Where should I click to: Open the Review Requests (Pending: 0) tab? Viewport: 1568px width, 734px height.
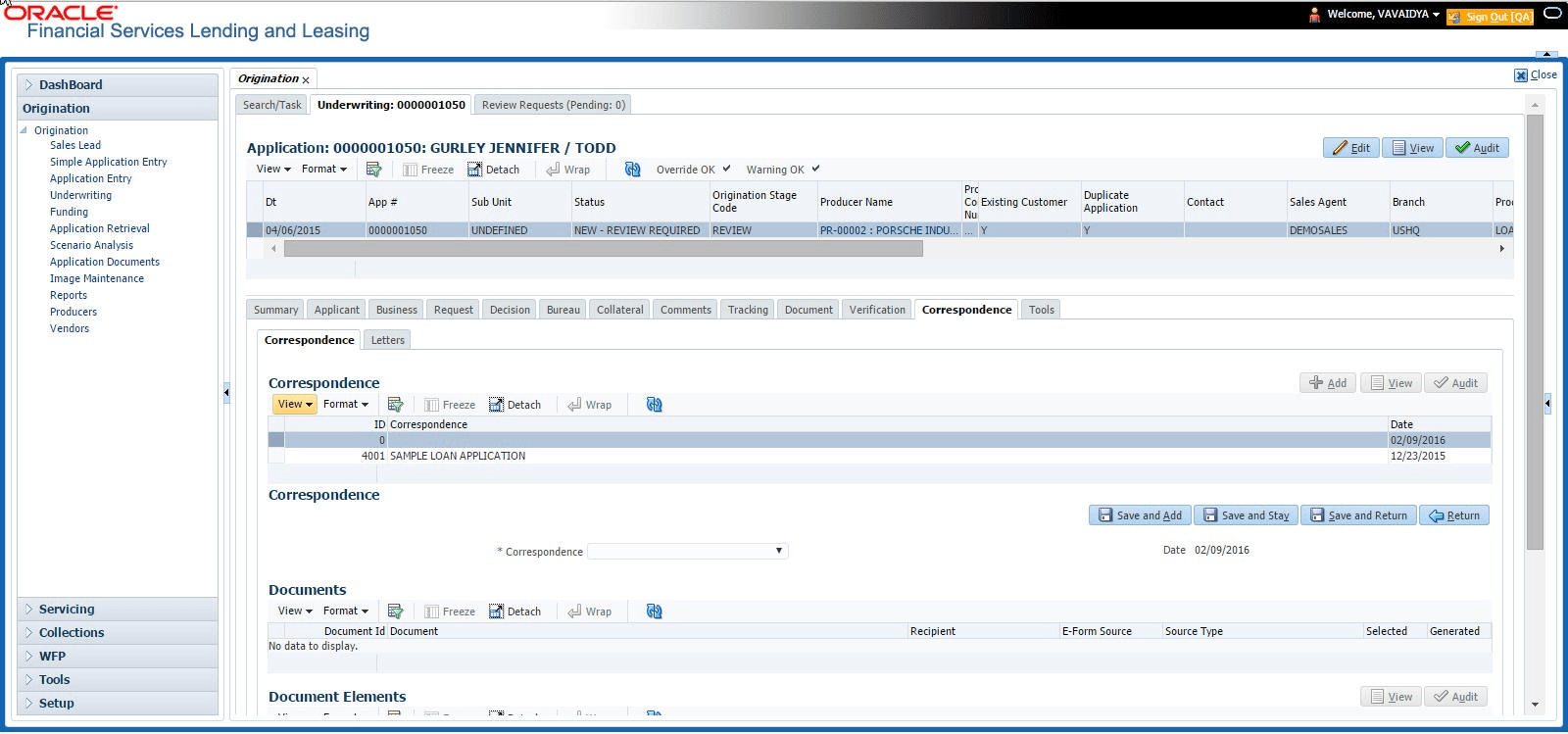point(554,105)
